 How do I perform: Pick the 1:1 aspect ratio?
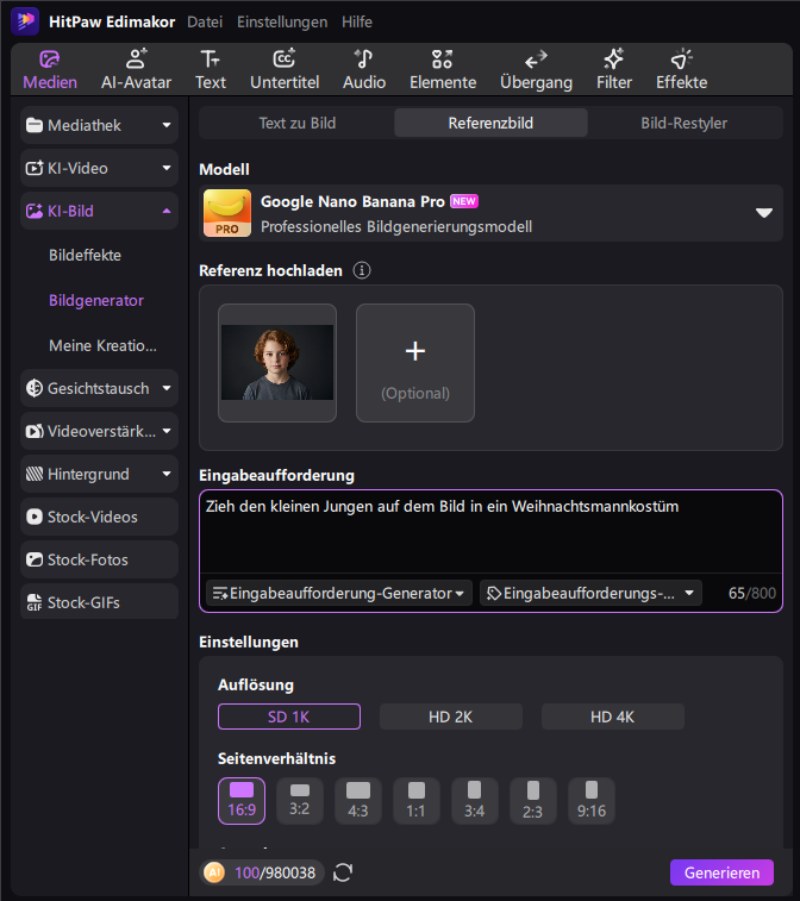416,800
